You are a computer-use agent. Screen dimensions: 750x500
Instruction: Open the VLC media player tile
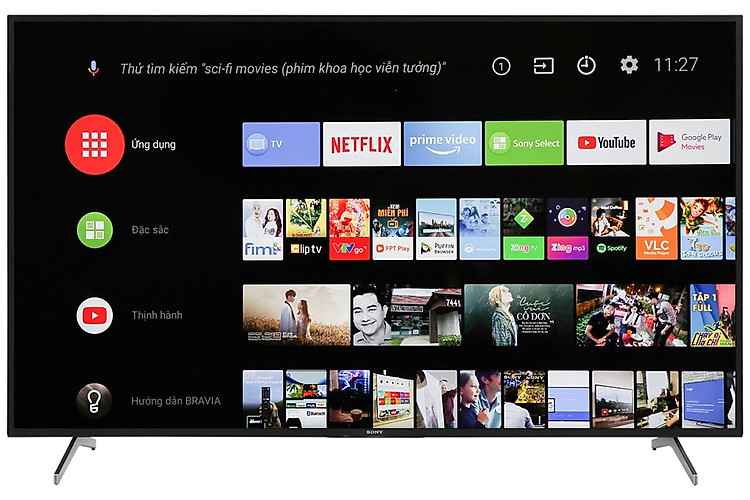(x=655, y=230)
